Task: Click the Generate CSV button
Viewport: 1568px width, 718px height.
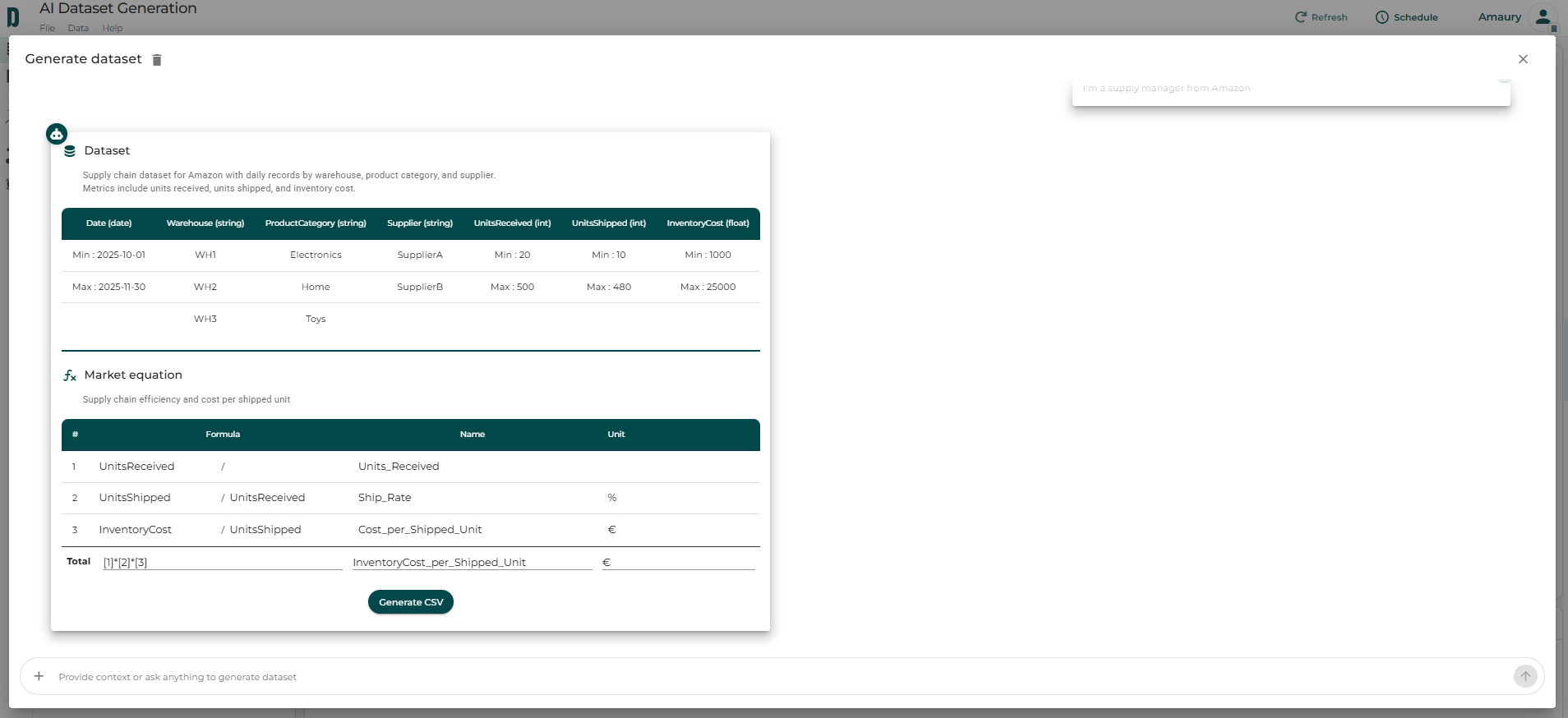Action: tap(410, 602)
